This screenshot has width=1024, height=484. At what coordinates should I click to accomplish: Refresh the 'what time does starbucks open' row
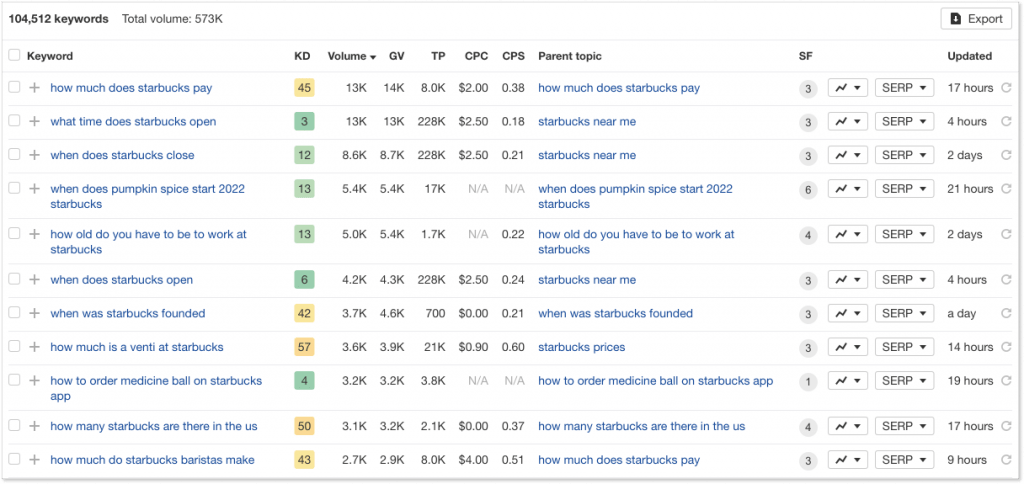pos(1006,122)
